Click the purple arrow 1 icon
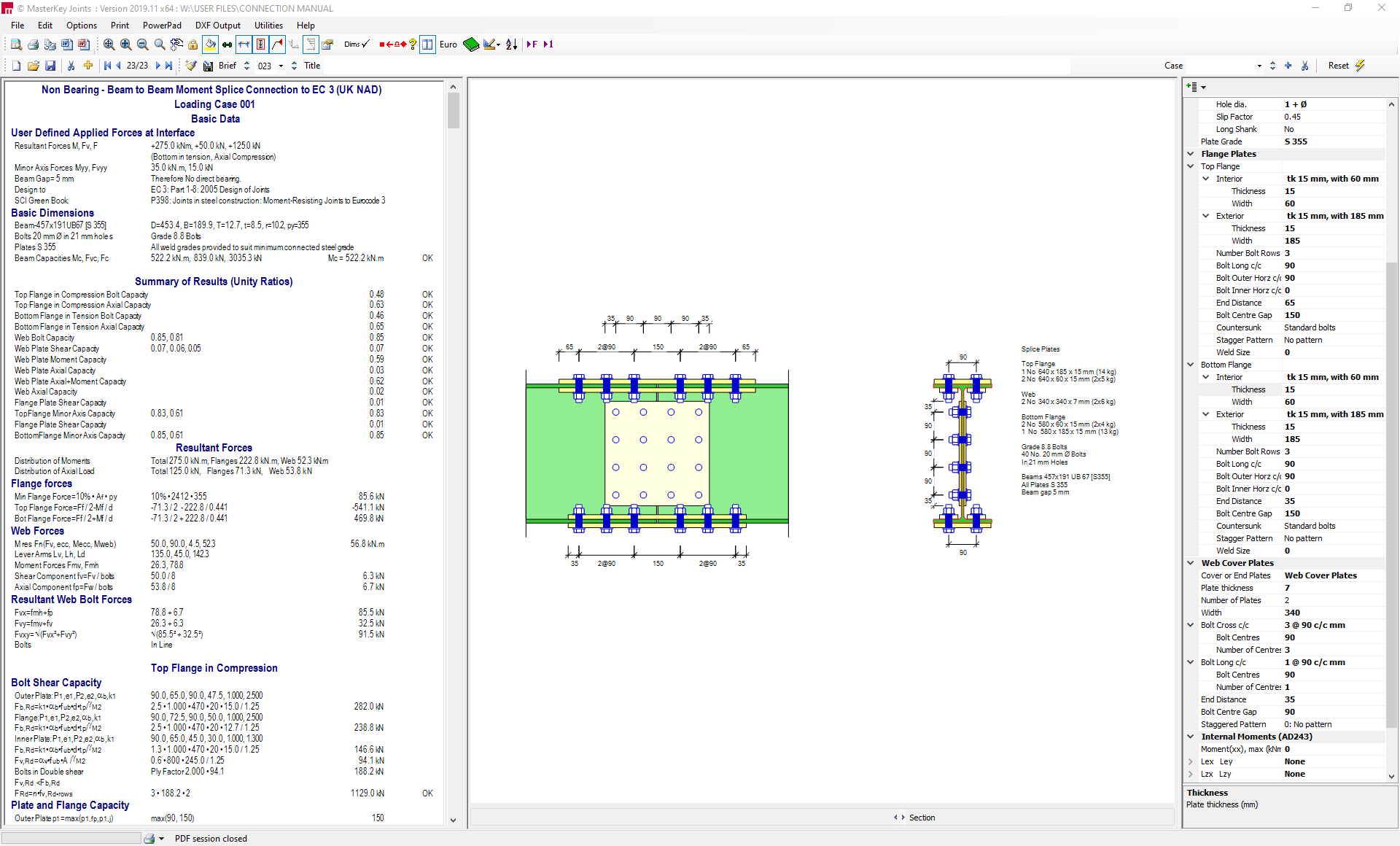1400x846 pixels. (548, 44)
